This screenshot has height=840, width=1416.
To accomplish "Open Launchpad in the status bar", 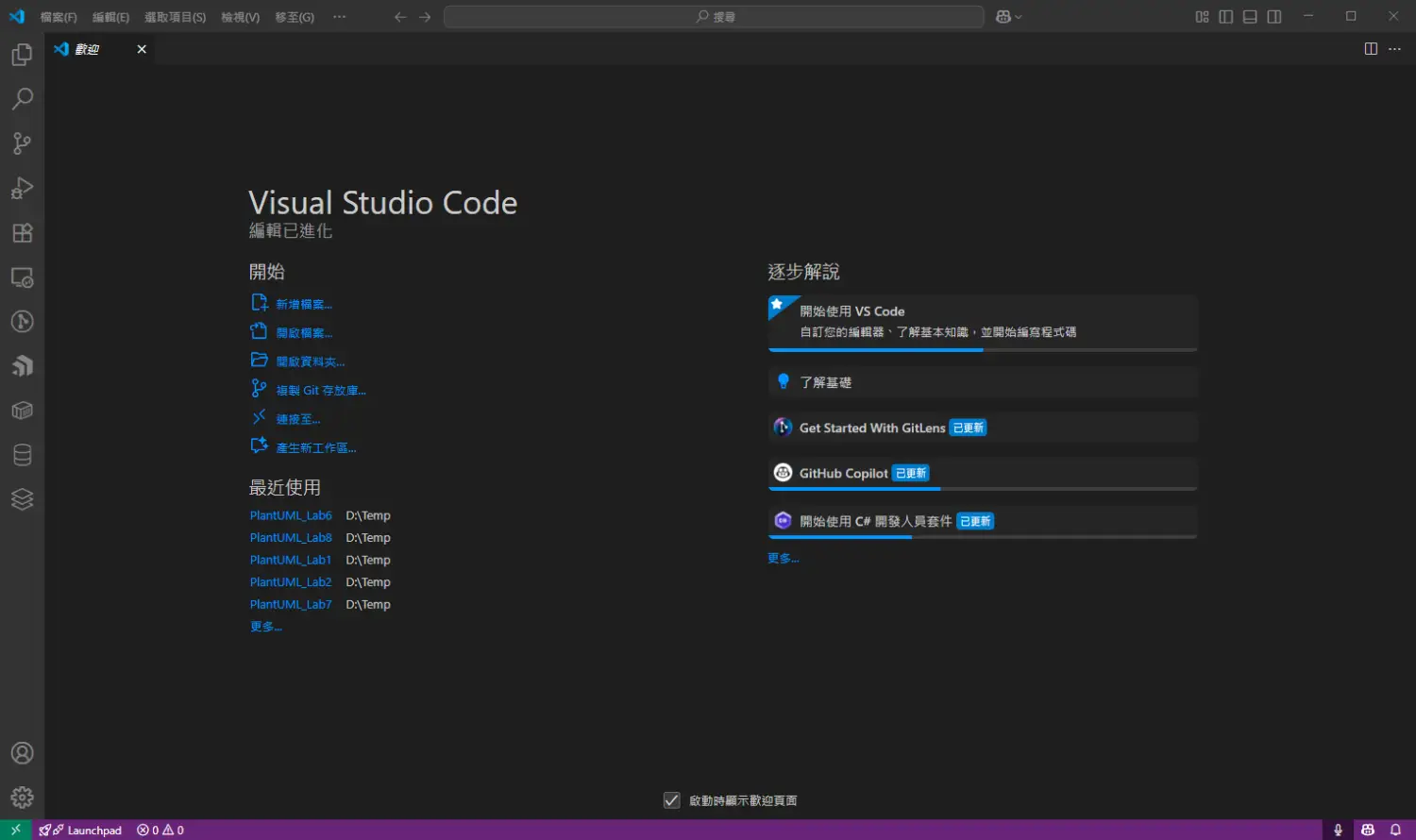I will click(80, 830).
